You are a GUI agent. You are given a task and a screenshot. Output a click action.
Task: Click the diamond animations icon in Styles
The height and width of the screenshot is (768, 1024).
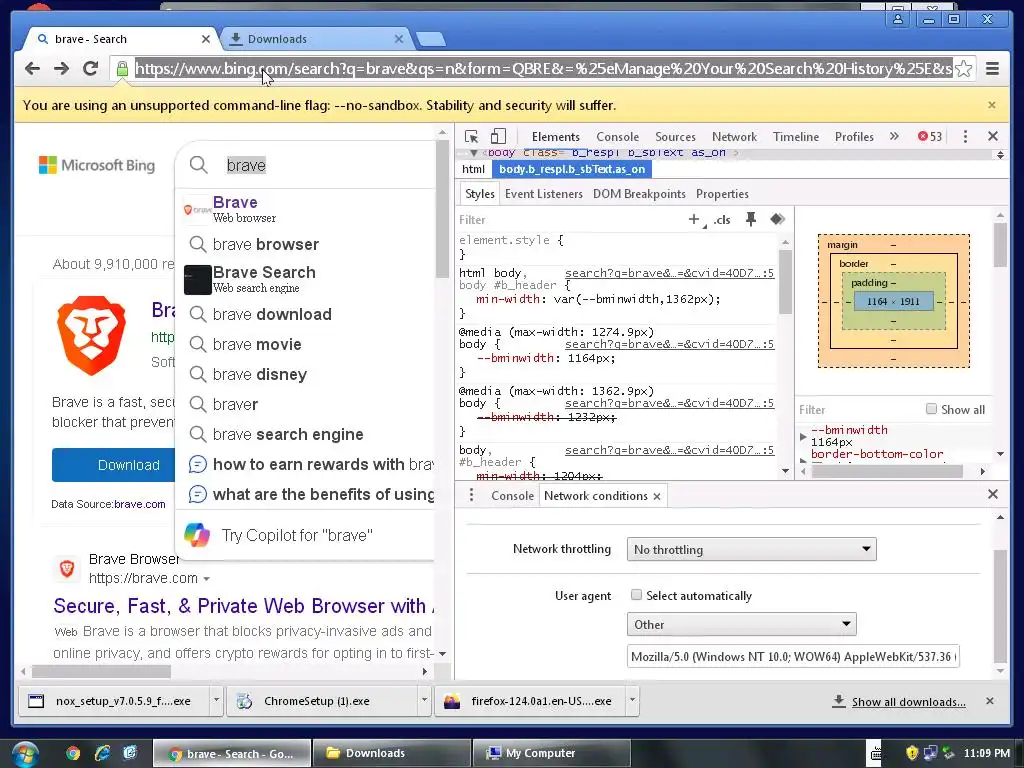point(777,219)
